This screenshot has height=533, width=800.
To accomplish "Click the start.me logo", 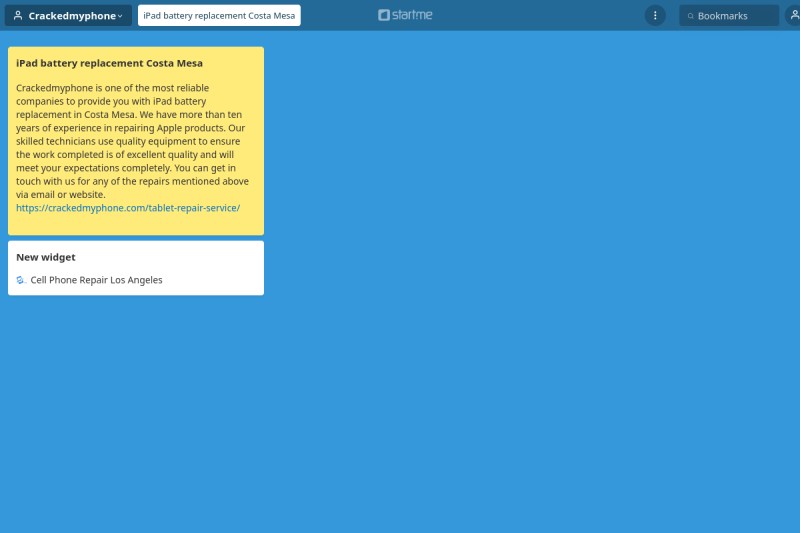I will tap(405, 15).
